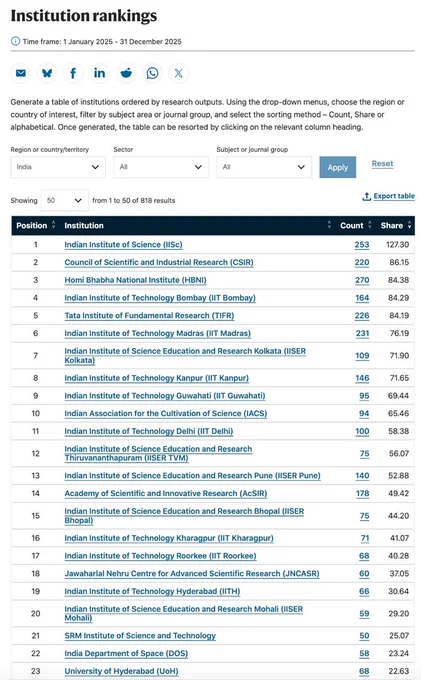
Task: Open the Subject or journal group dropdown
Action: [x=264, y=167]
